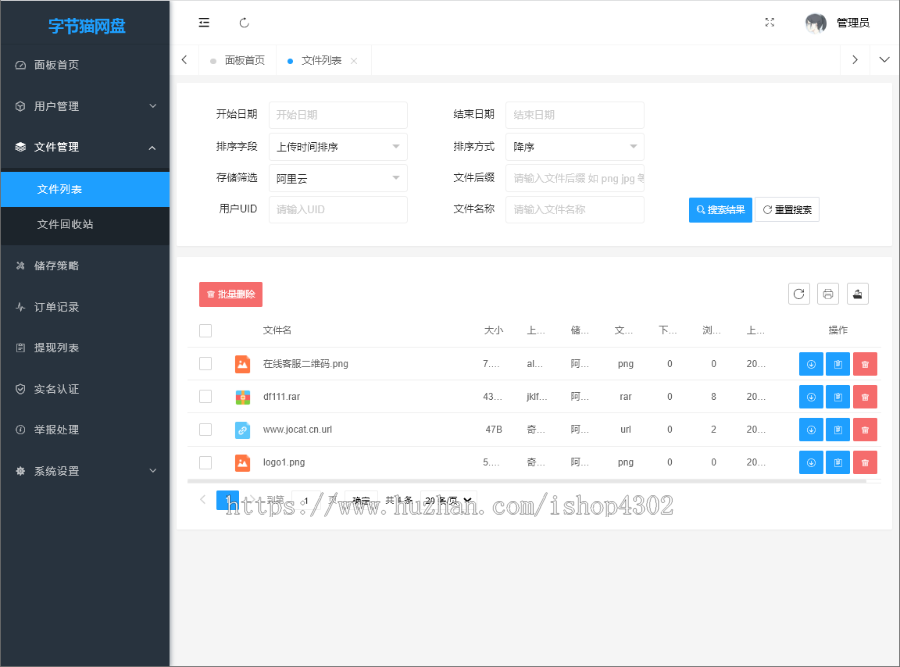
Task: Click the table export icon
Action: [858, 294]
